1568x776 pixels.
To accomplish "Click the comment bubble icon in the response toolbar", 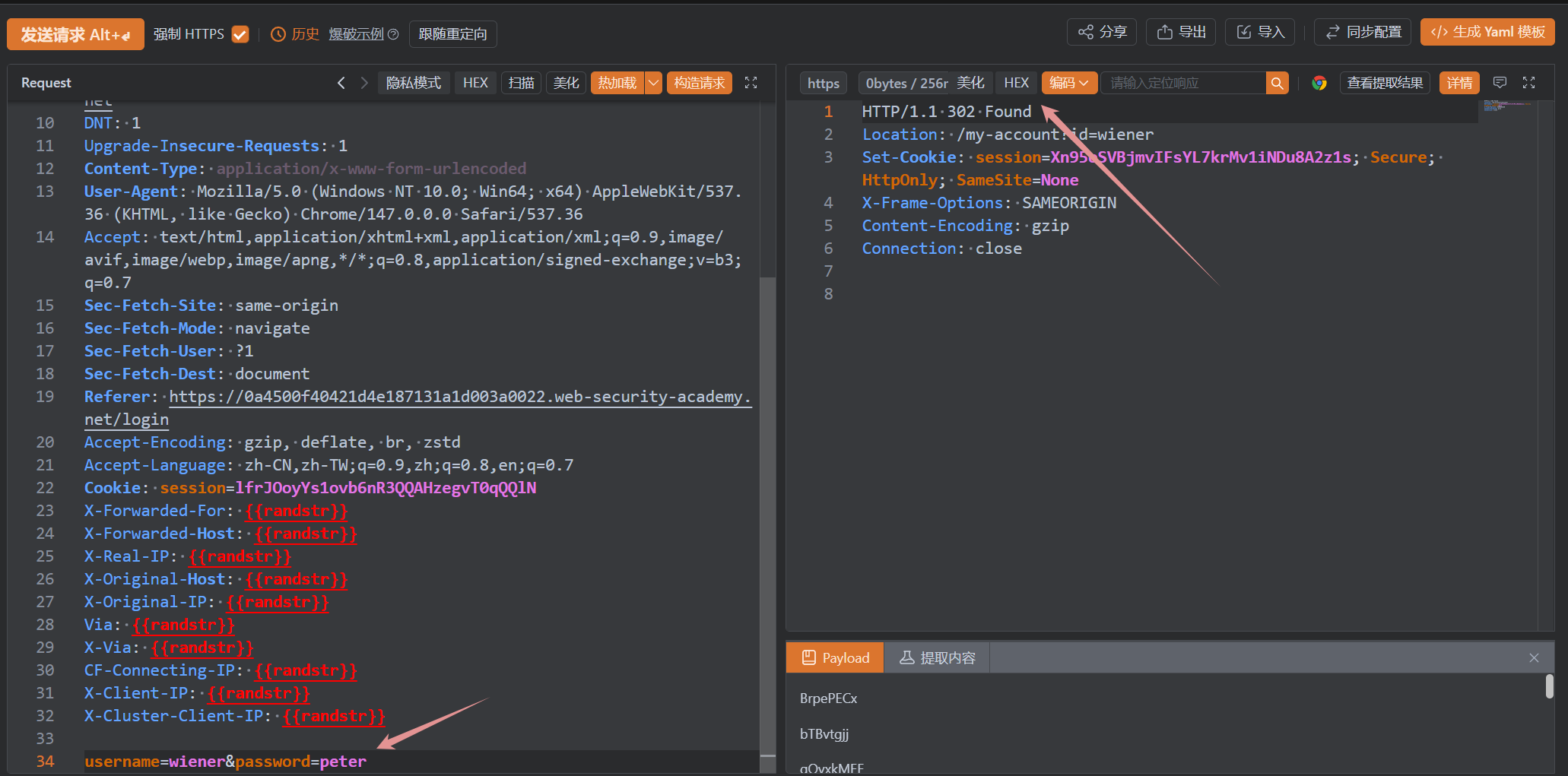I will (x=1500, y=82).
